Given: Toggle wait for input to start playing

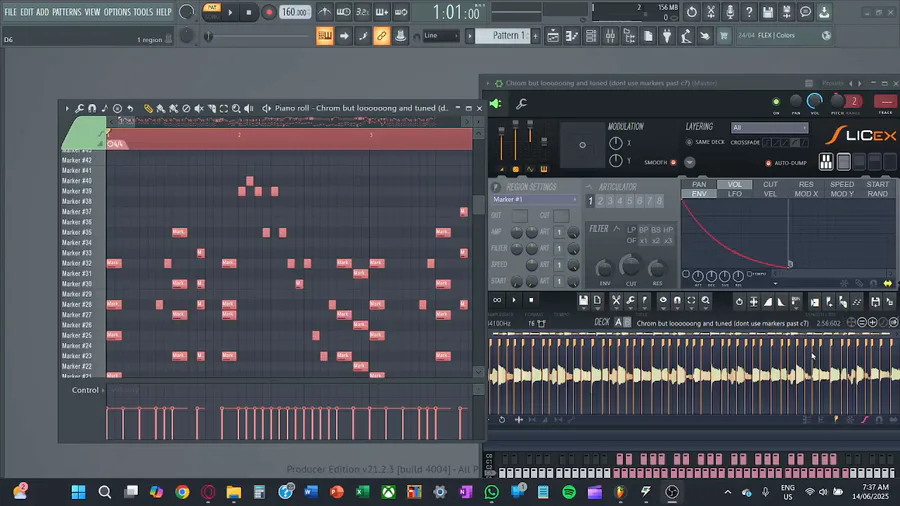Looking at the screenshot, I should tap(344, 12).
